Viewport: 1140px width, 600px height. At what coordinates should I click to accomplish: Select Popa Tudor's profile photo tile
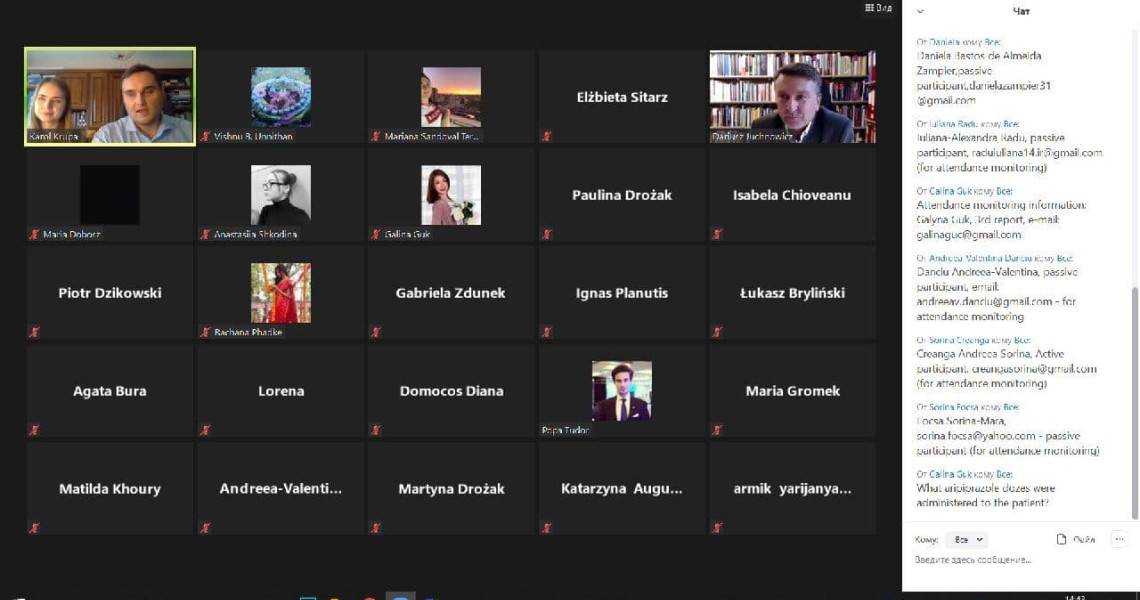click(x=622, y=391)
